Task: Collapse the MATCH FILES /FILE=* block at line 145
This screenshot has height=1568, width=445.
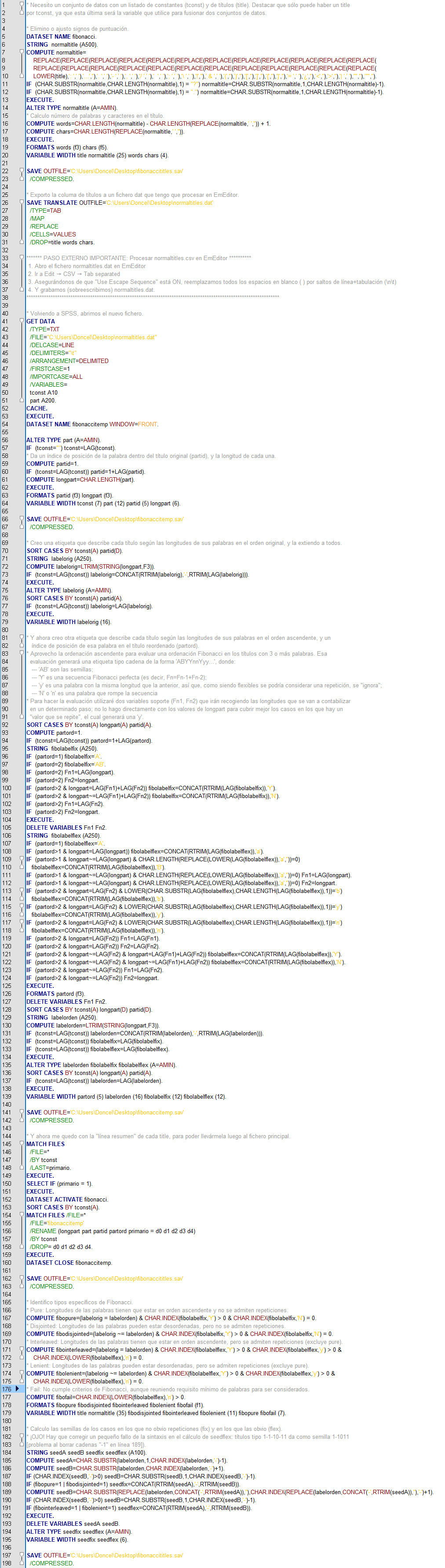Action: pos(22,1144)
